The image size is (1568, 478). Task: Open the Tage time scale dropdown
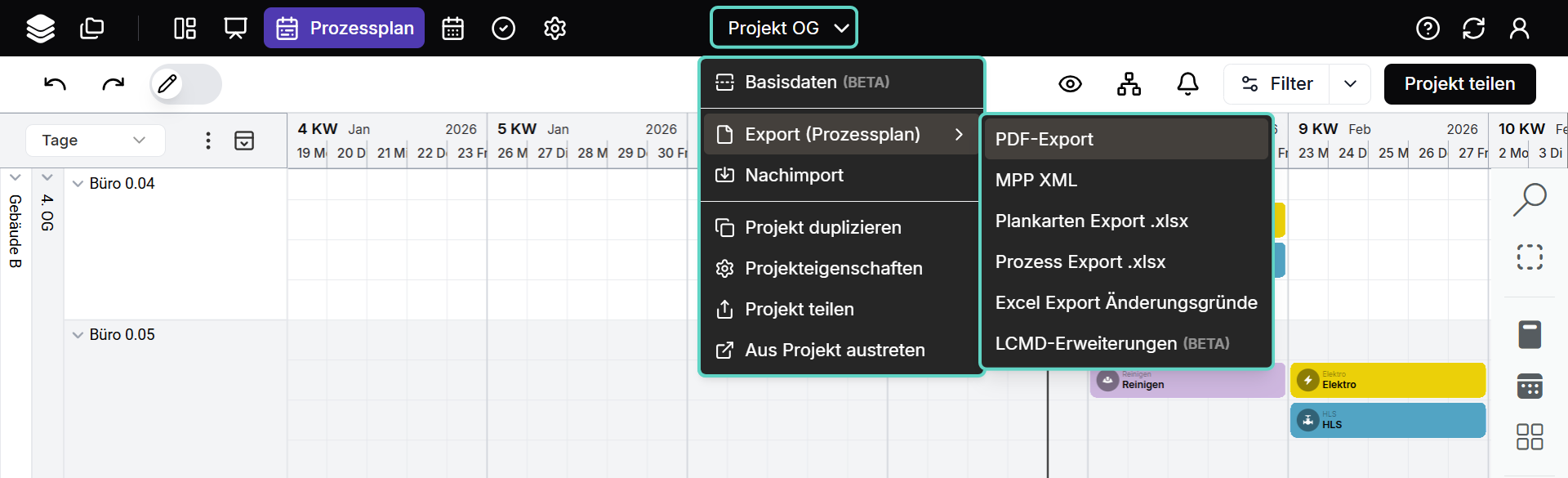tap(95, 141)
